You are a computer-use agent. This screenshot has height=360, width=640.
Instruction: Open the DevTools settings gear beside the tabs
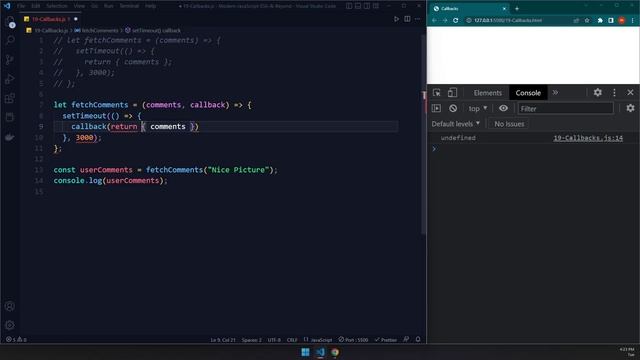(598, 93)
